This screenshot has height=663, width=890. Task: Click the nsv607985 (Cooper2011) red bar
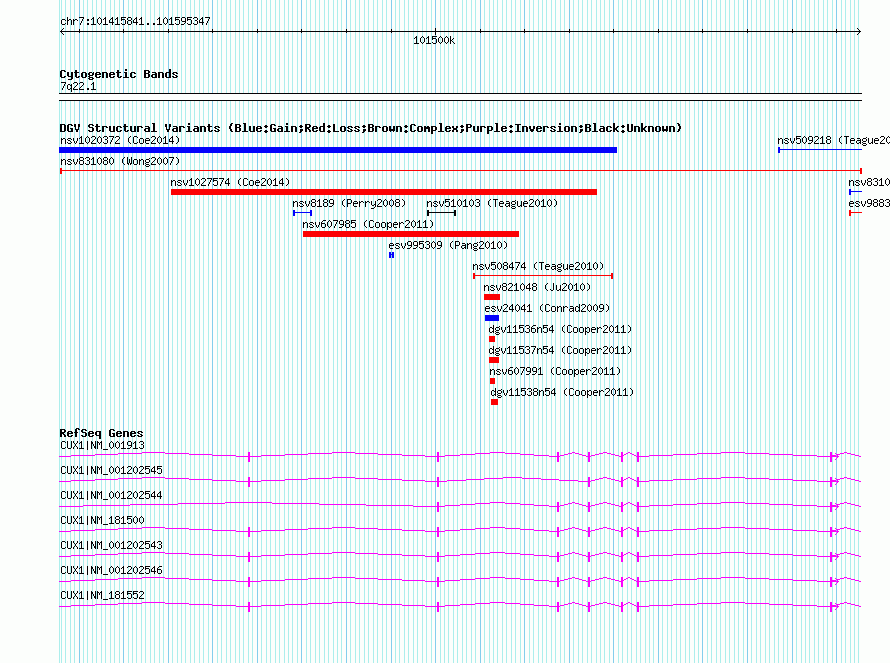[411, 234]
